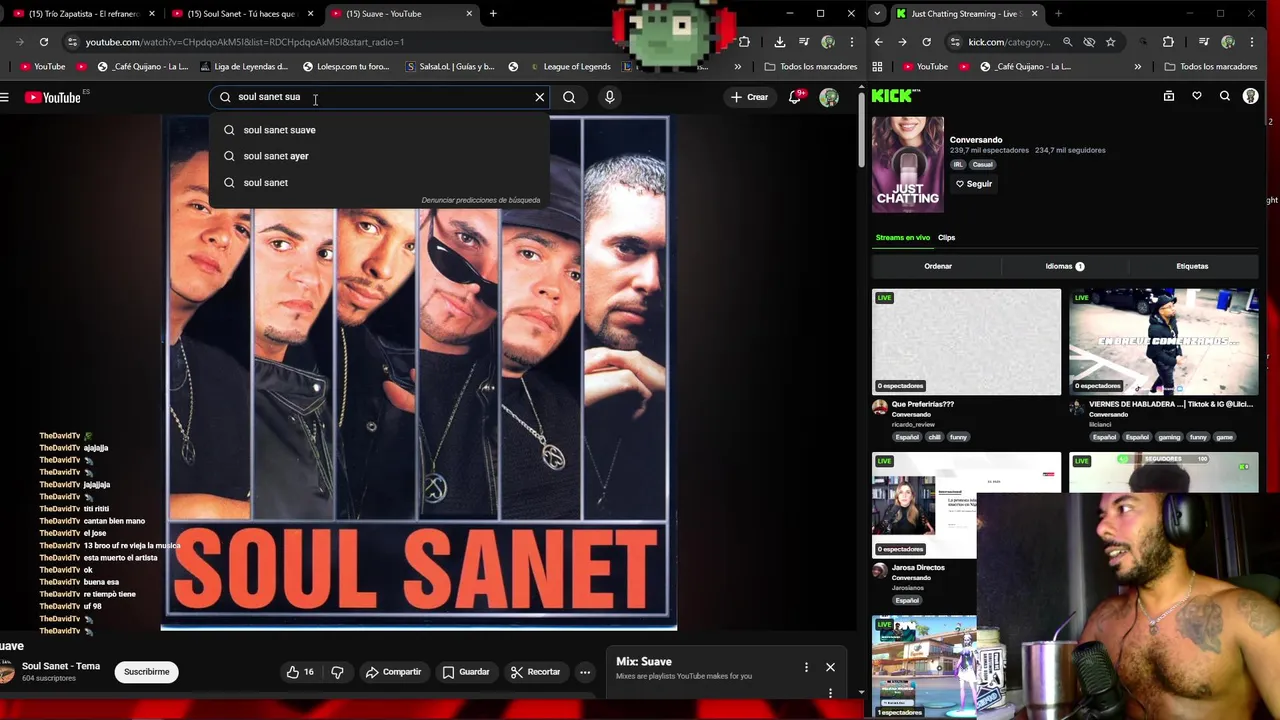Select the Streams en vivo tab
Image resolution: width=1280 pixels, height=720 pixels.
coord(903,238)
